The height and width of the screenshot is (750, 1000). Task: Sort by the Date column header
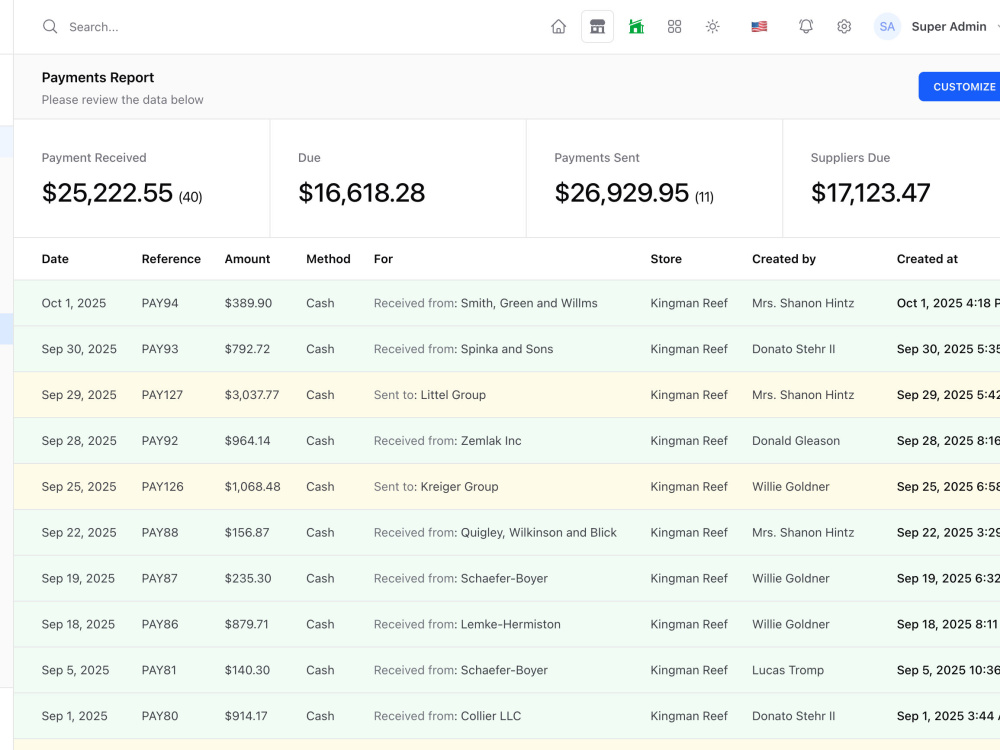55,259
